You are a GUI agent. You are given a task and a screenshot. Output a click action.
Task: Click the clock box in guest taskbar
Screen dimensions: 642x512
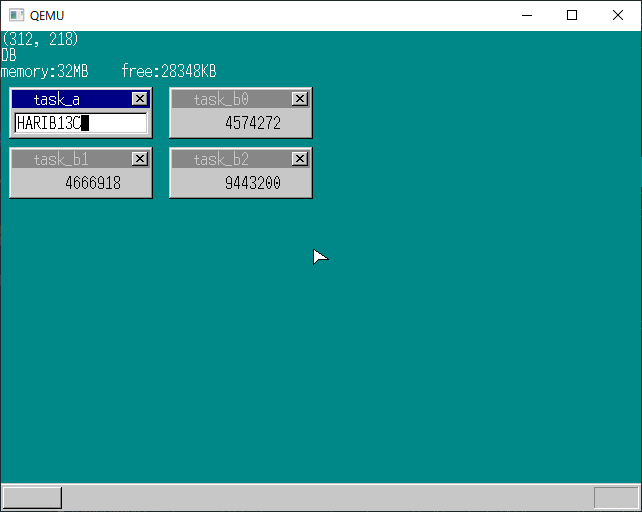tap(616, 497)
